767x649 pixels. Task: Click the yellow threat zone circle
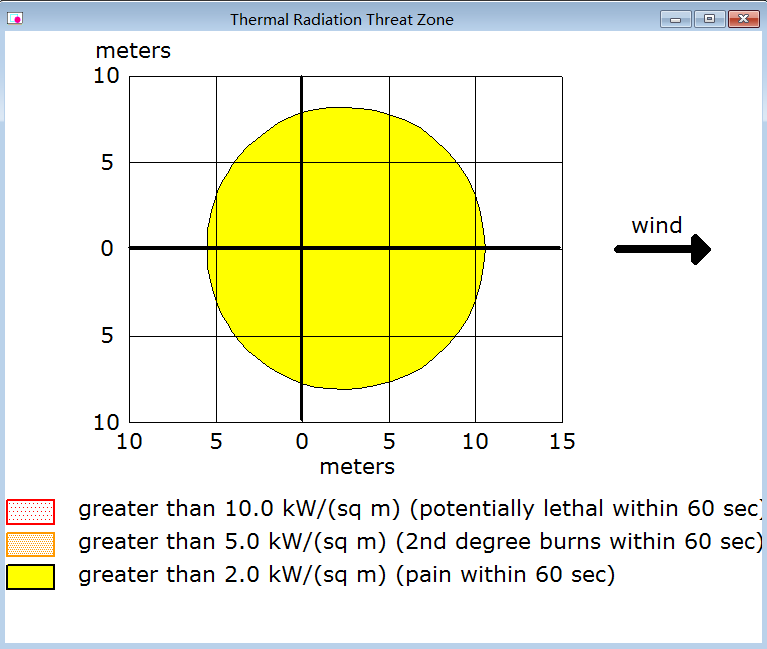346,248
